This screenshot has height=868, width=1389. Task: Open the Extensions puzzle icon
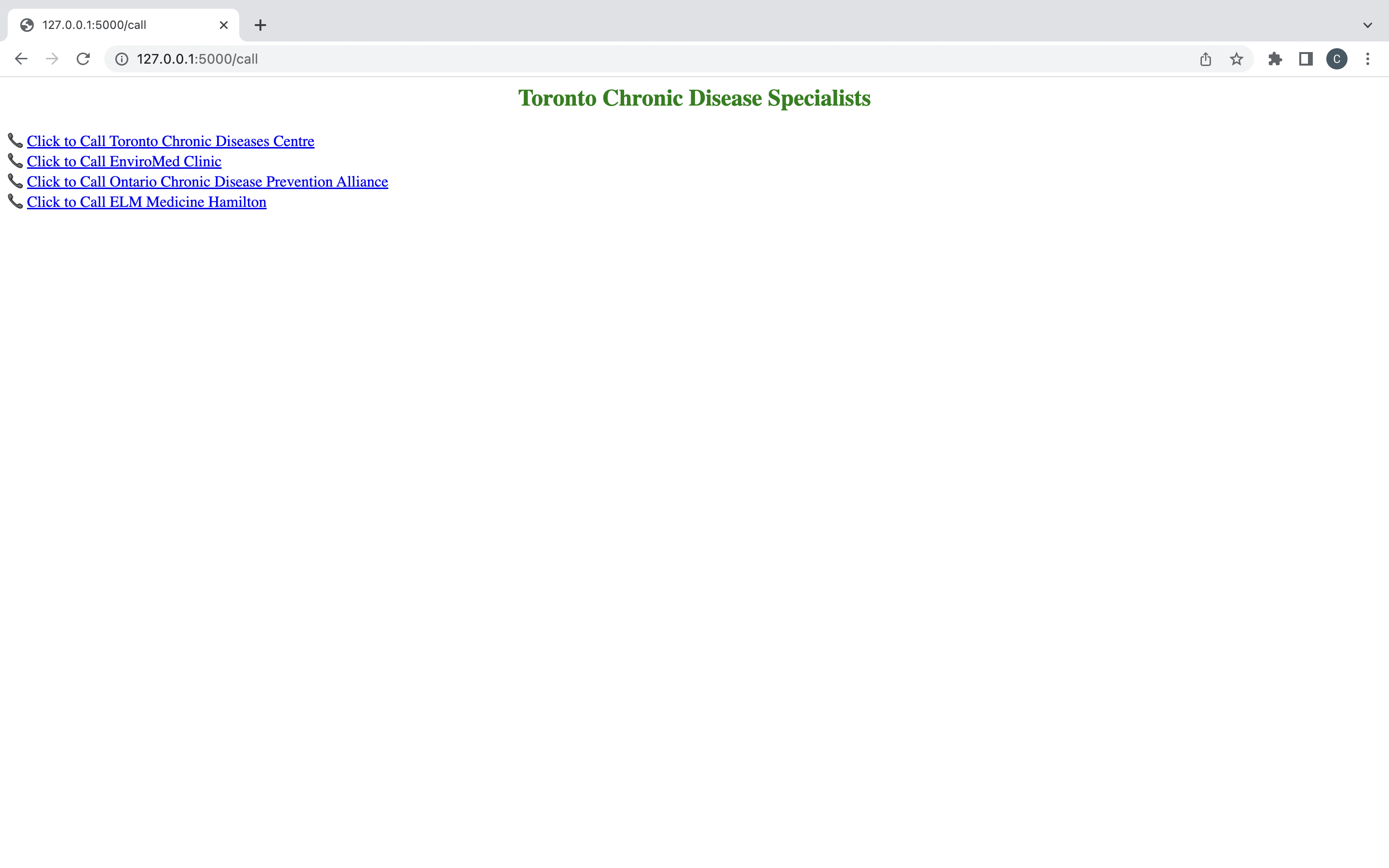tap(1275, 59)
